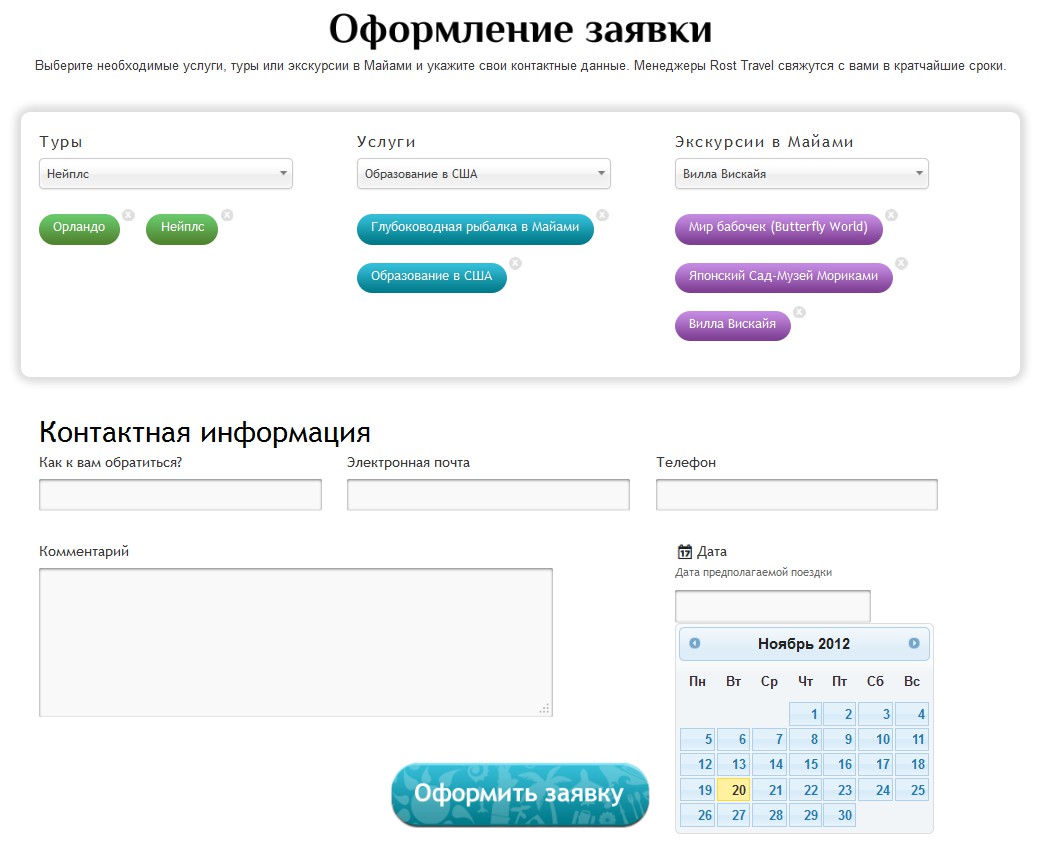Select November 29 in calendar
The image size is (1044, 860).
[x=806, y=815]
